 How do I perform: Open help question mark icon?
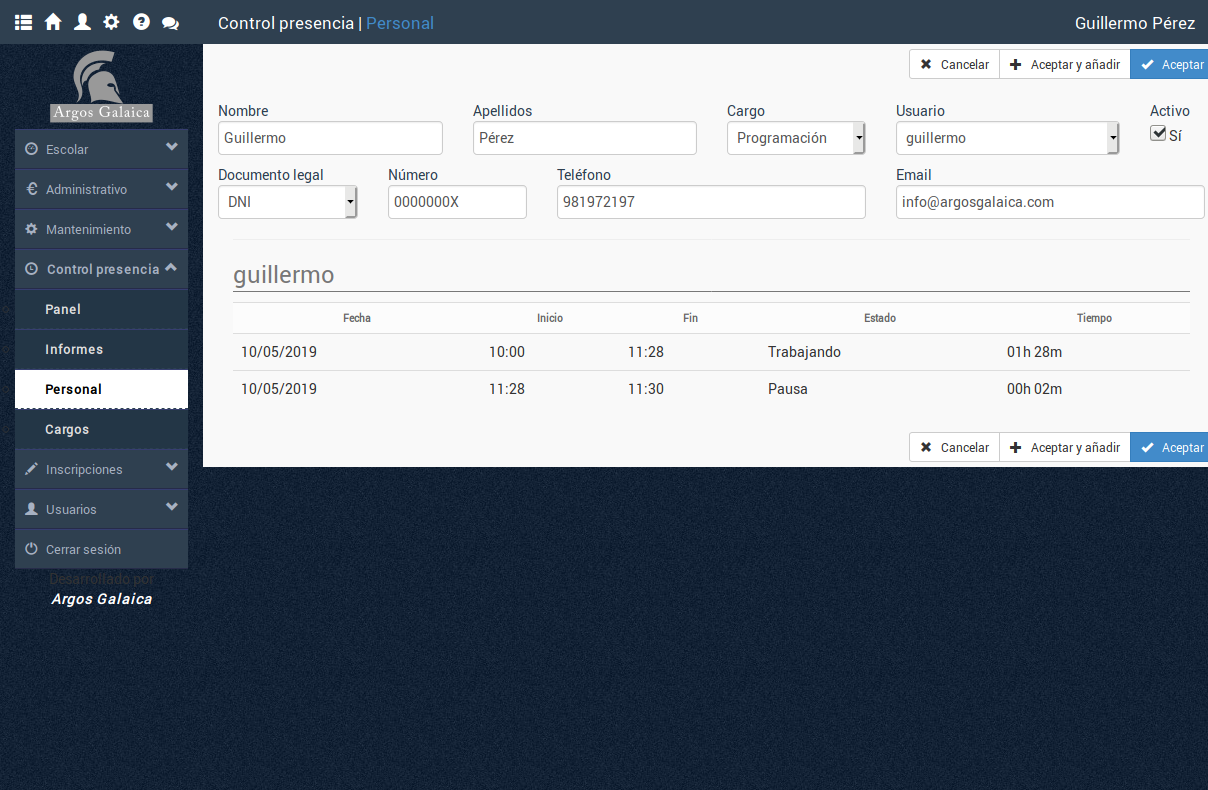pos(141,22)
